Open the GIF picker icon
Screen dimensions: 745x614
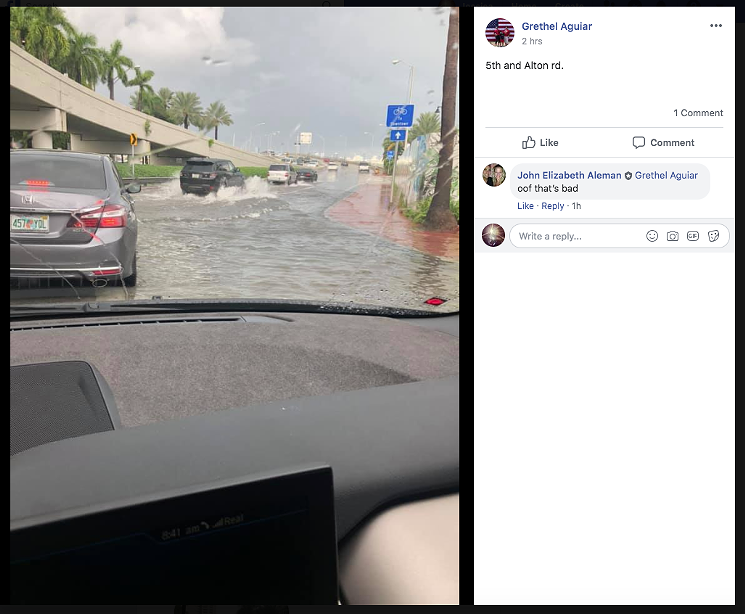point(693,236)
